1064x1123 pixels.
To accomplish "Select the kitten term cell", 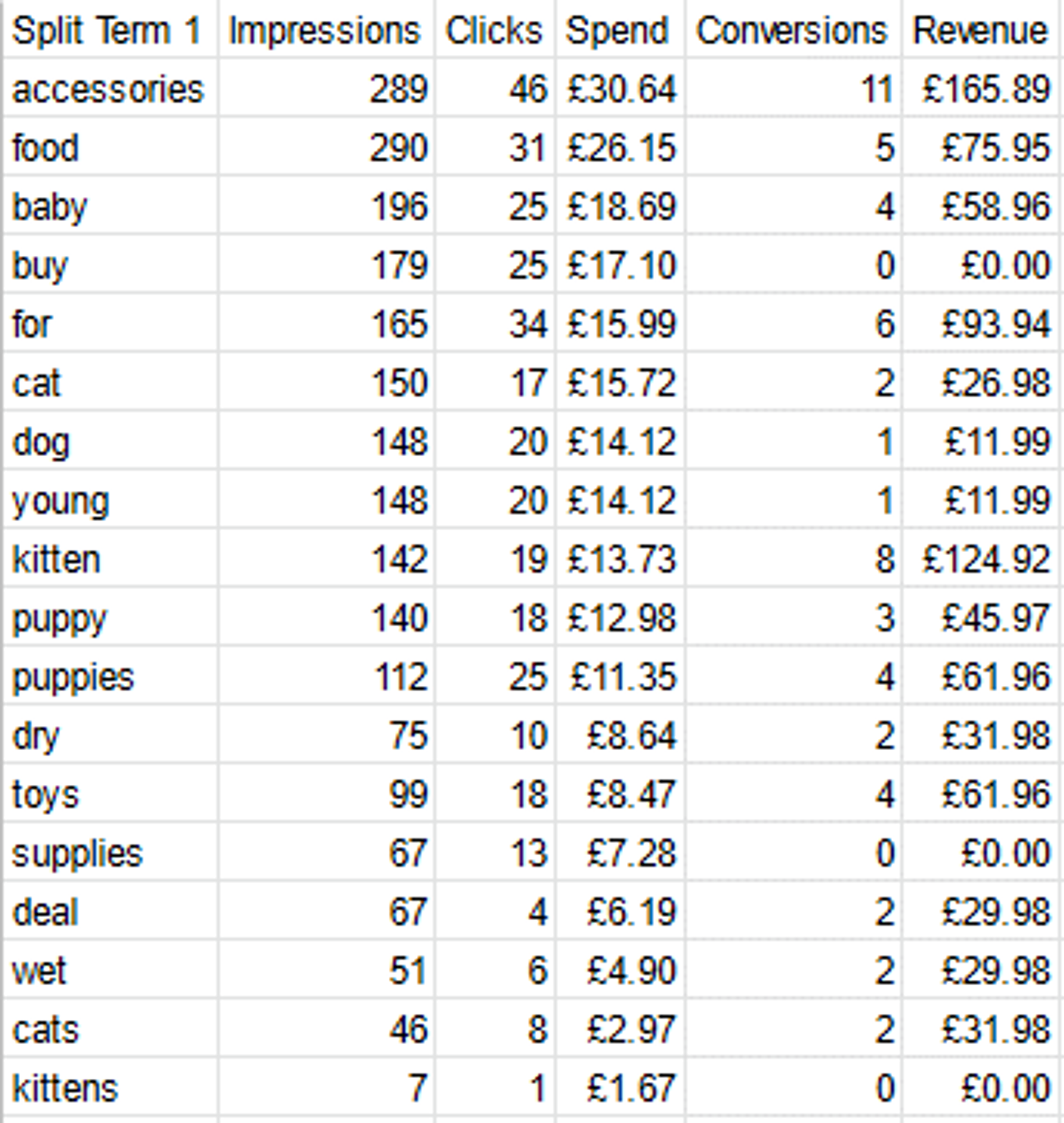I will [x=110, y=559].
